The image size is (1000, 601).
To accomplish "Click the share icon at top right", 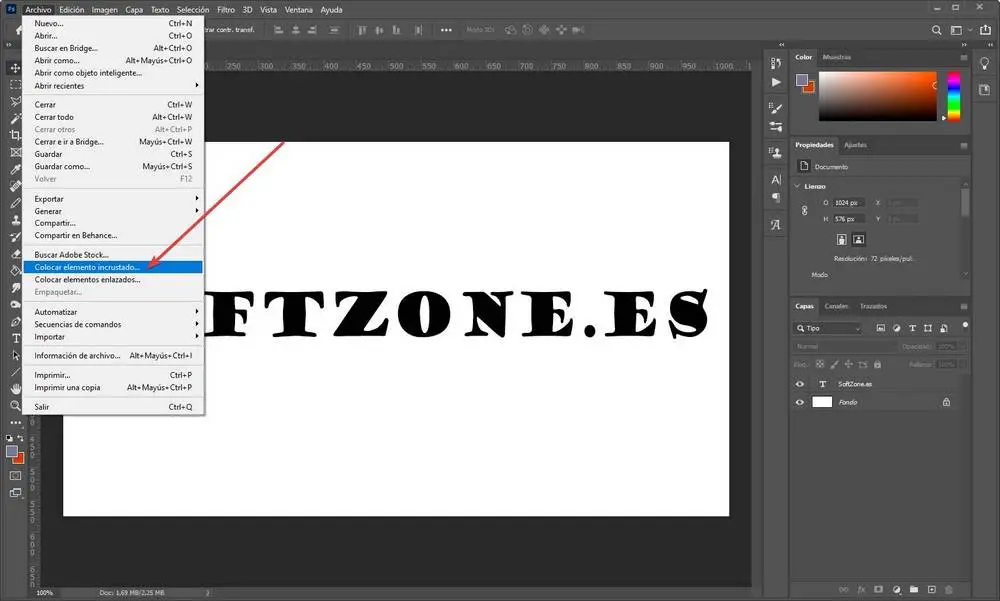I will coord(986,30).
